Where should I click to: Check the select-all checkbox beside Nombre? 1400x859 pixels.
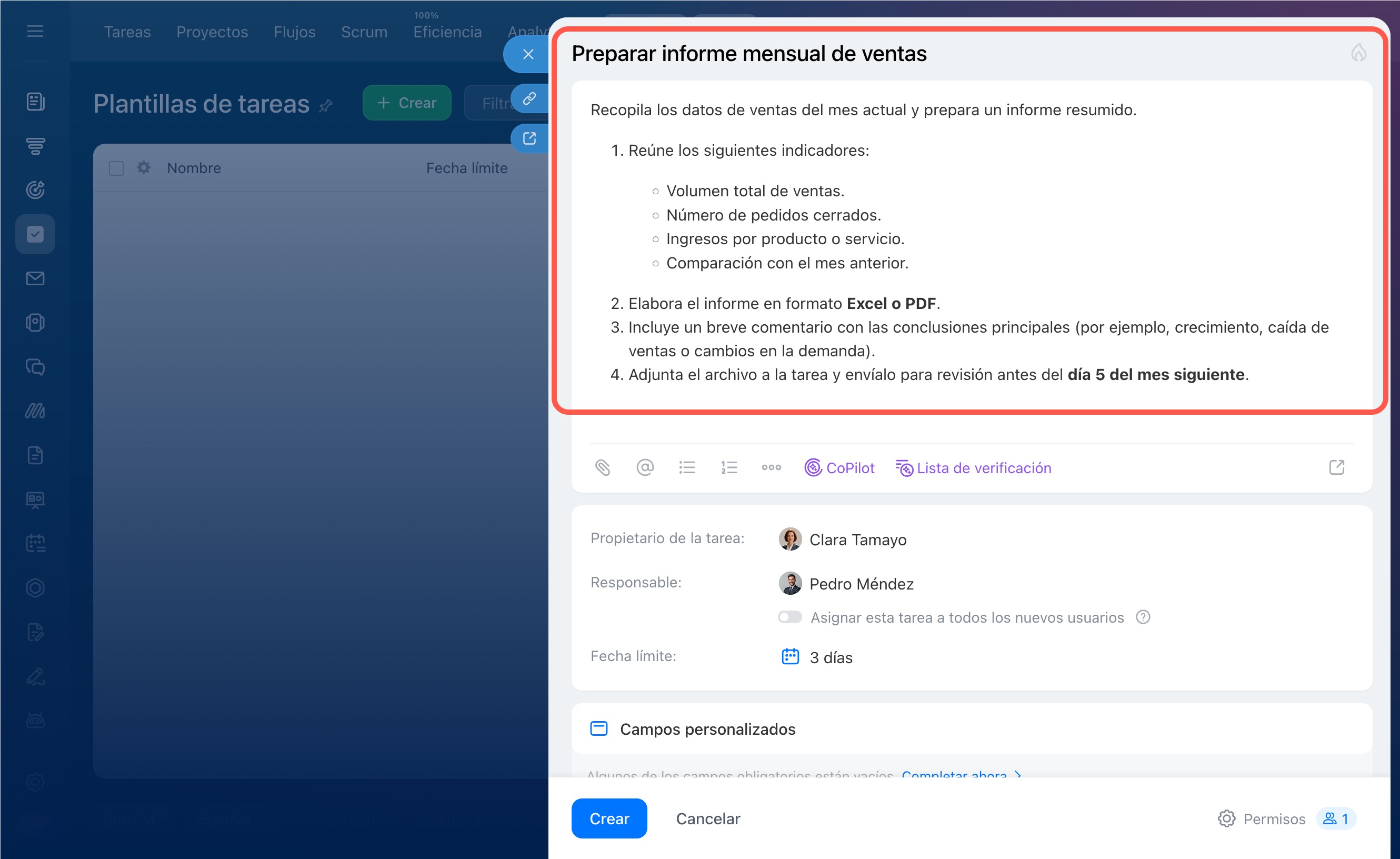click(116, 168)
